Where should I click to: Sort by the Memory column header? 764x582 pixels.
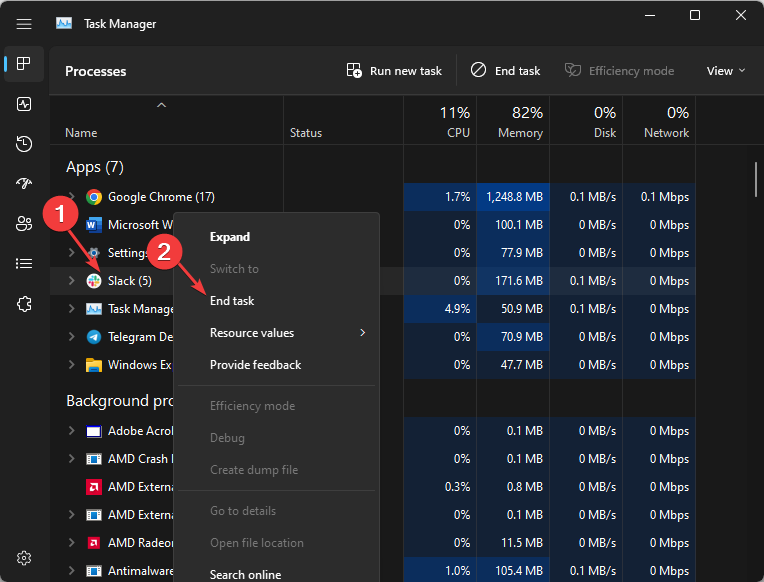point(513,120)
